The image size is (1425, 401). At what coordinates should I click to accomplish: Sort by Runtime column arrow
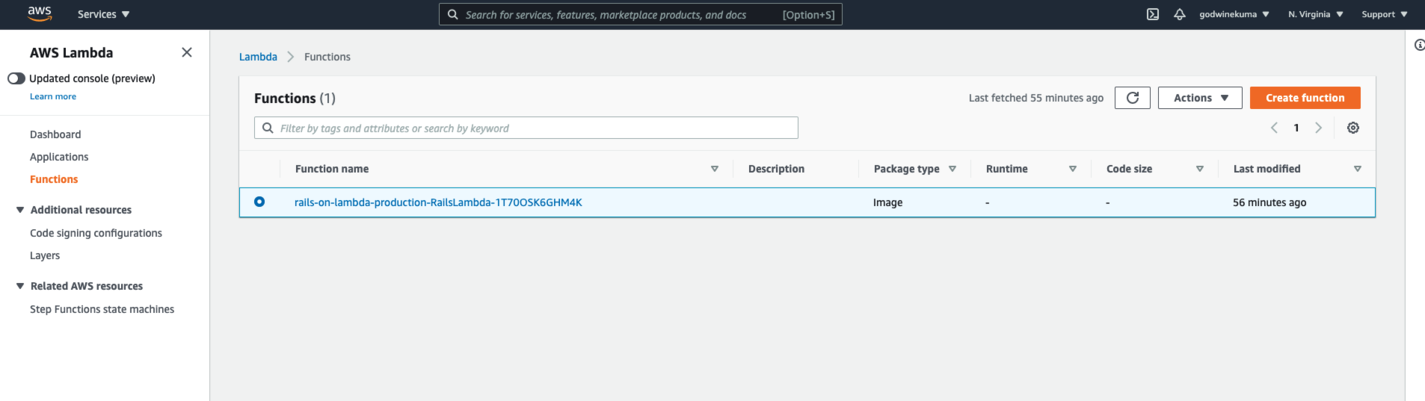pos(1072,169)
